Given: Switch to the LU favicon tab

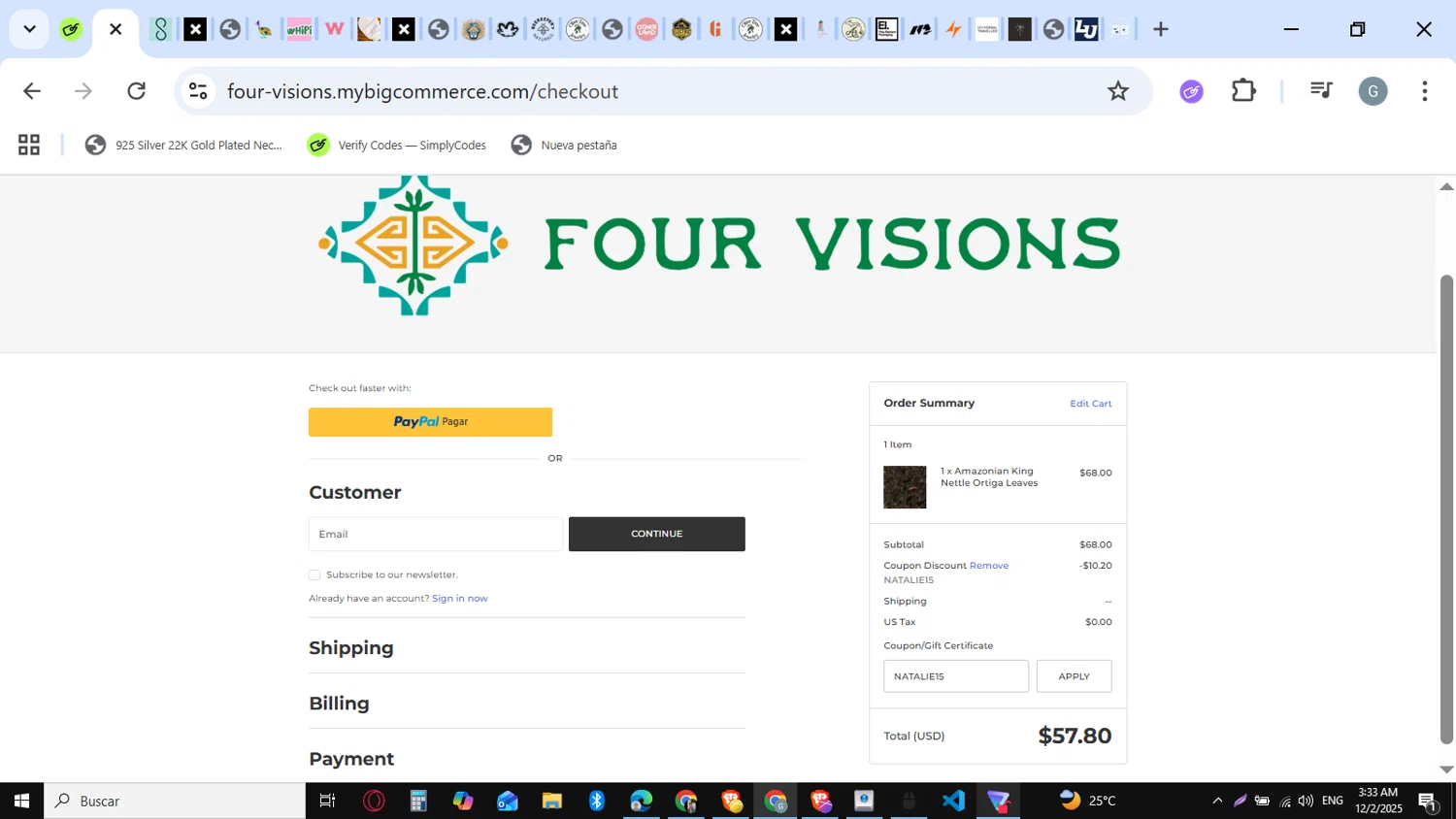Looking at the screenshot, I should coord(1086,29).
